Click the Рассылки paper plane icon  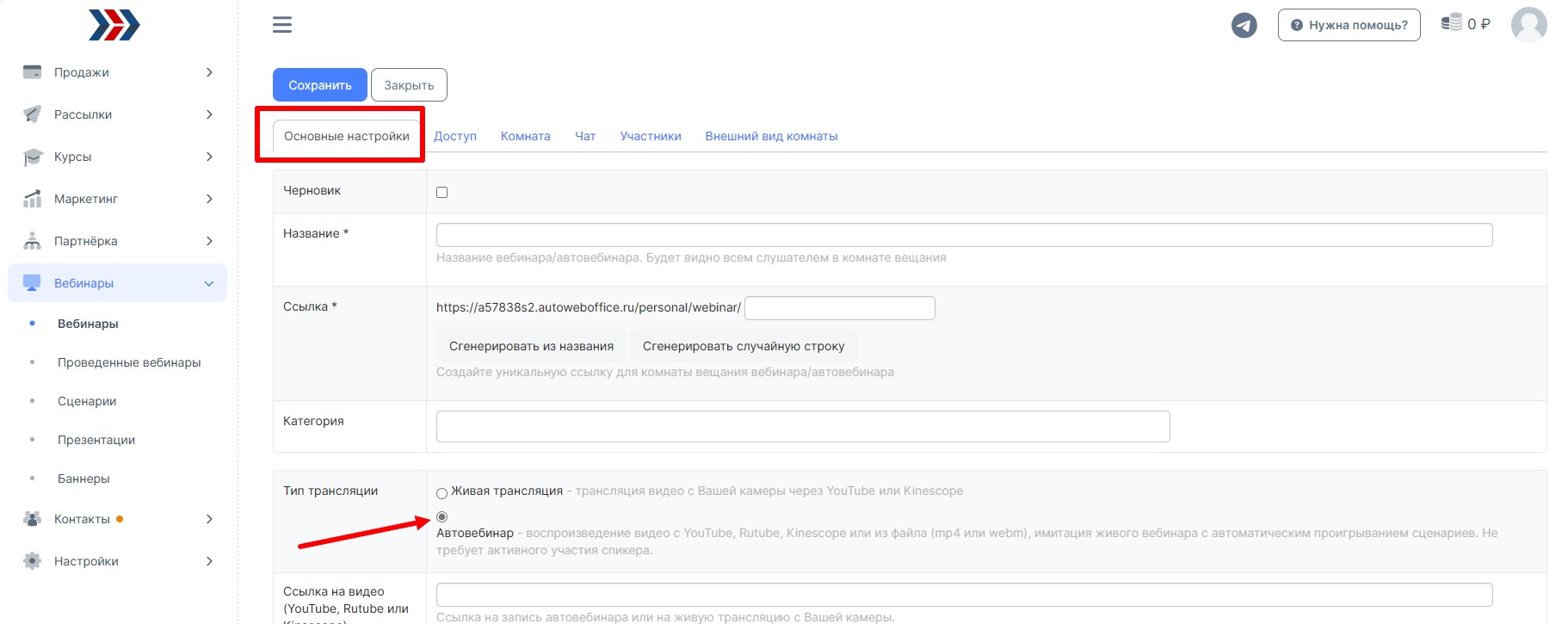point(33,114)
